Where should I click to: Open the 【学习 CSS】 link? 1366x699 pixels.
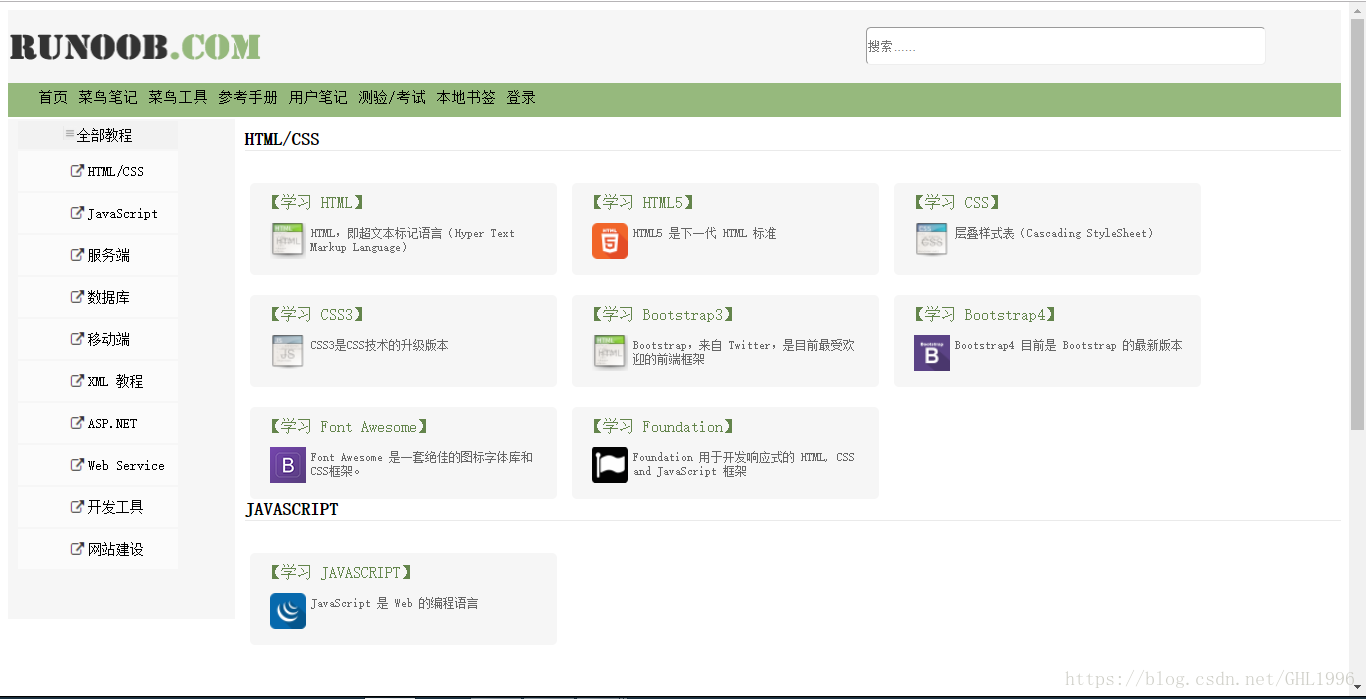tap(957, 203)
